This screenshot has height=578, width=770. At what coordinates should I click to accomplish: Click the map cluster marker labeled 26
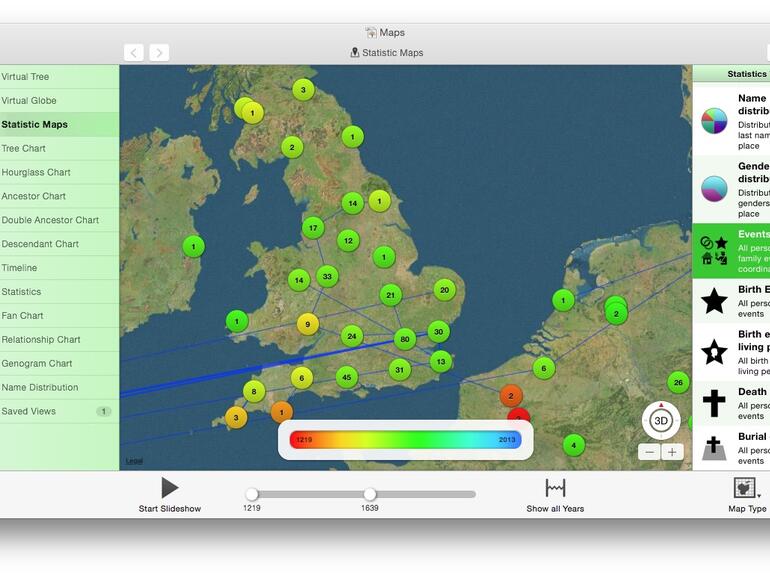(678, 383)
